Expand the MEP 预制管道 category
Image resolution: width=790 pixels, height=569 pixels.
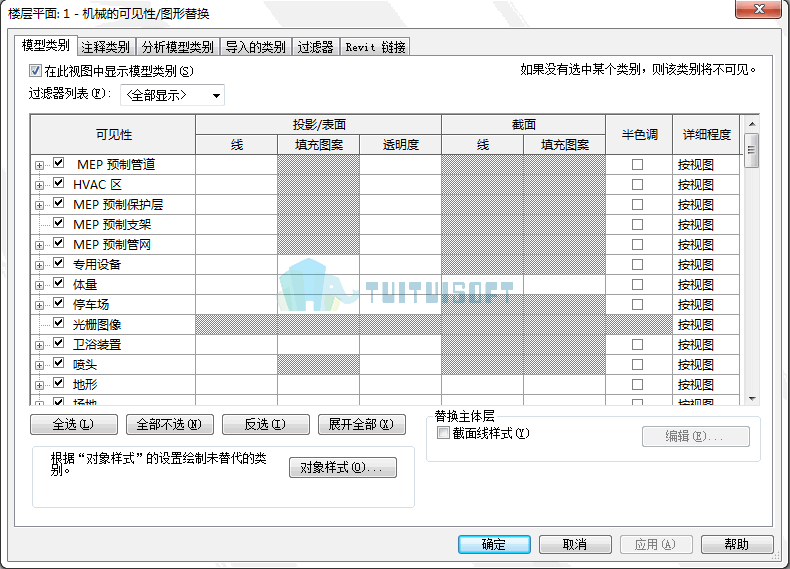click(39, 165)
